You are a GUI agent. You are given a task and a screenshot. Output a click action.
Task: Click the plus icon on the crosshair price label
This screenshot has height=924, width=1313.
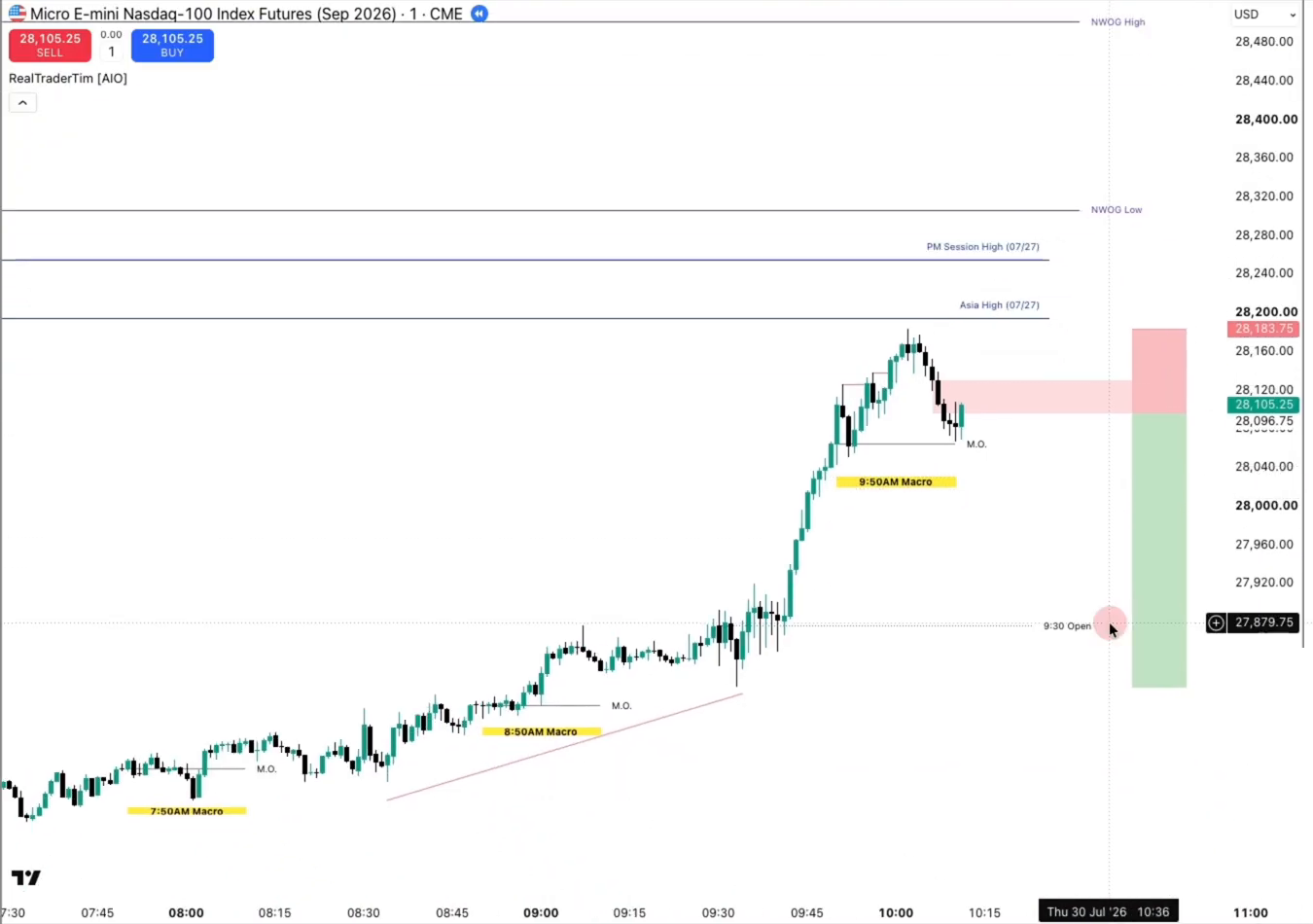[x=1216, y=622]
